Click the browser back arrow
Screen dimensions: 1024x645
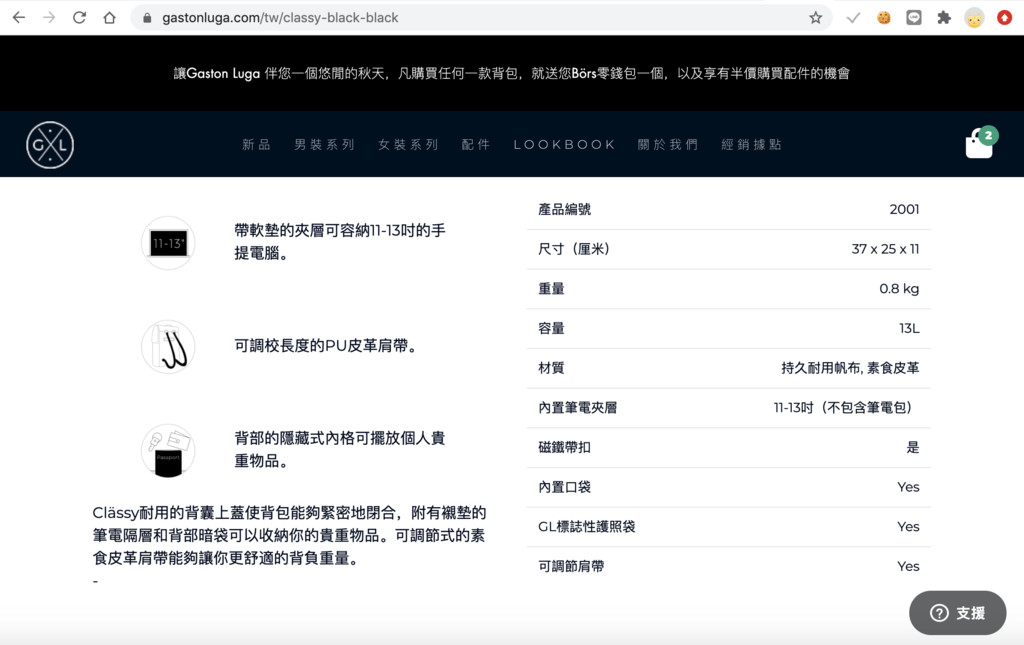click(x=19, y=18)
